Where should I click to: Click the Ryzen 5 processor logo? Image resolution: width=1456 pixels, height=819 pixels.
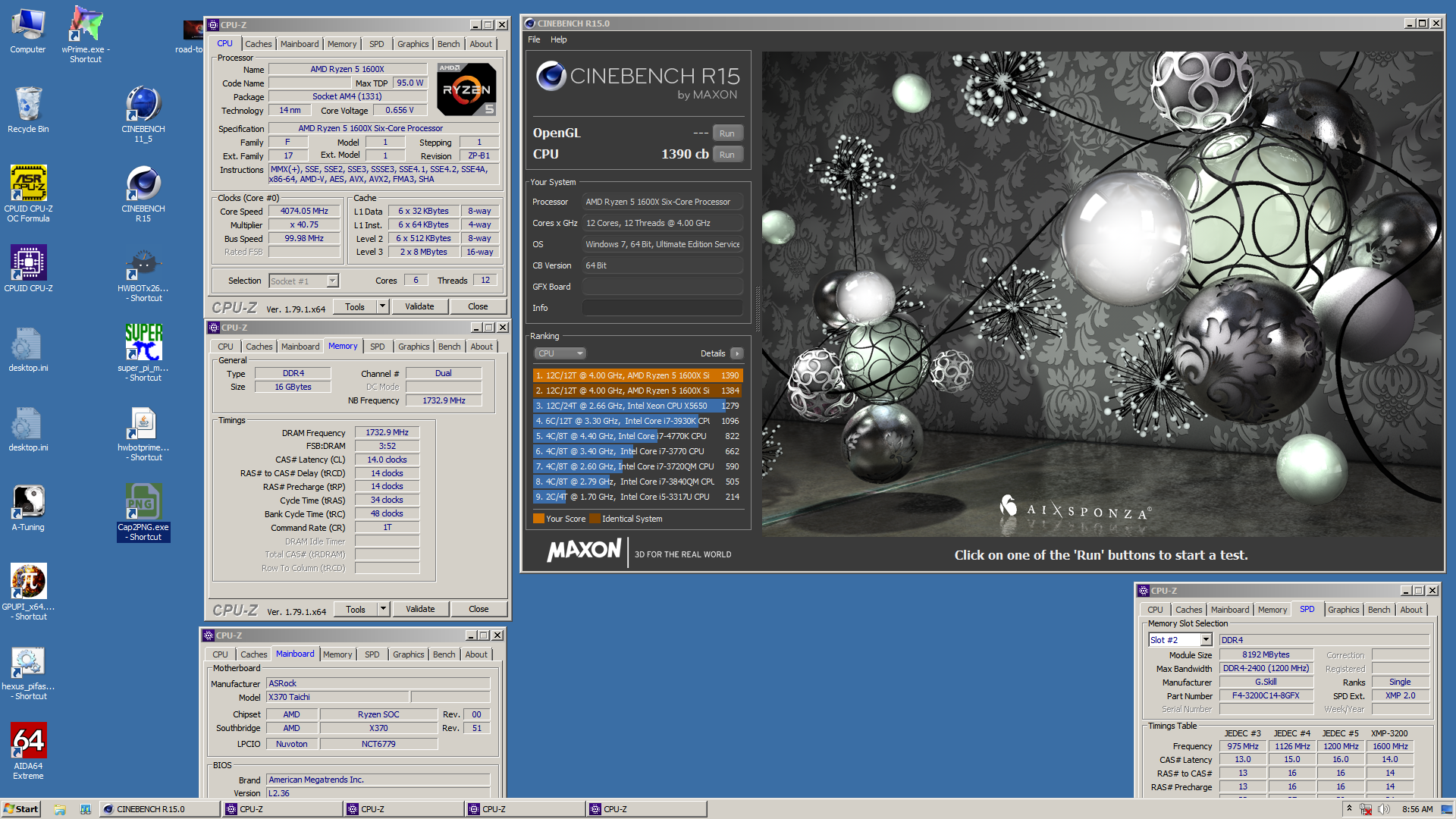pos(466,89)
